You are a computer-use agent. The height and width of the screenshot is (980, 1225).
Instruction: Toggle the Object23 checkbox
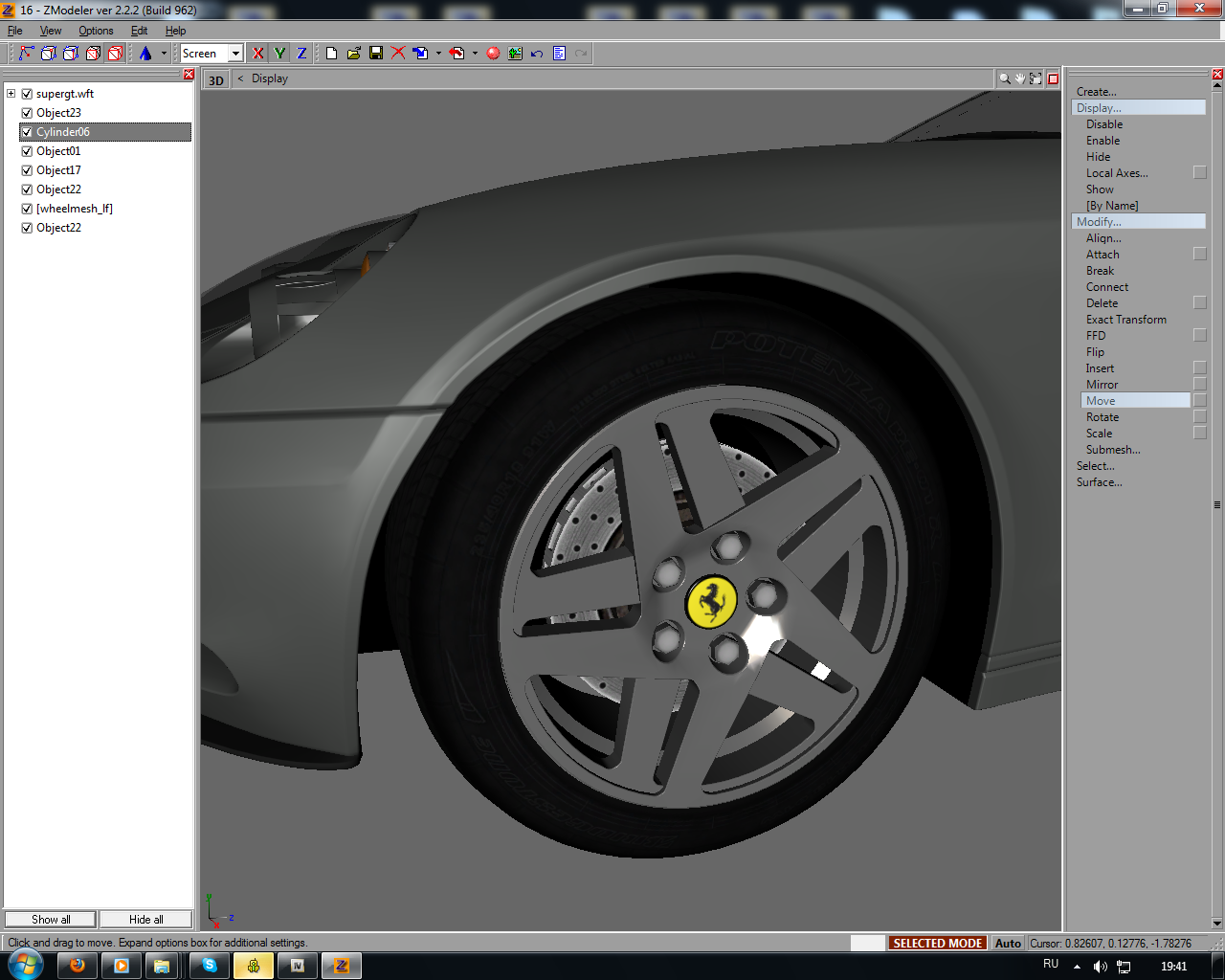[x=27, y=113]
